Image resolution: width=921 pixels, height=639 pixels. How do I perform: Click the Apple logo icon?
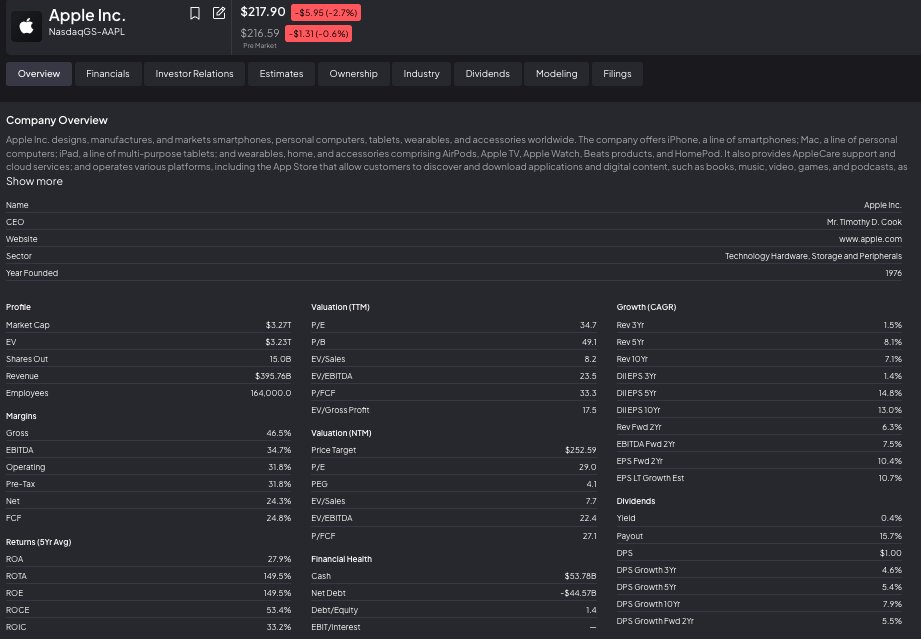pyautogui.click(x=26, y=26)
